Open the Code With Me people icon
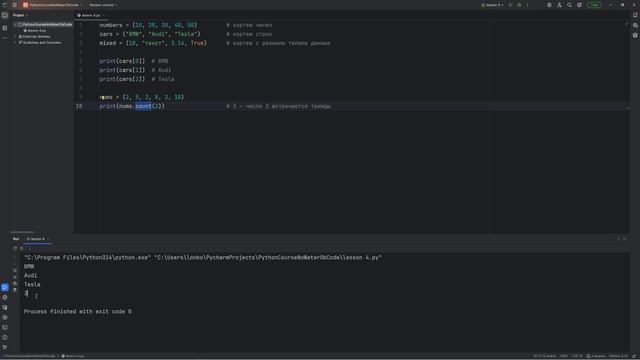The width and height of the screenshot is (640, 360). 559,5
